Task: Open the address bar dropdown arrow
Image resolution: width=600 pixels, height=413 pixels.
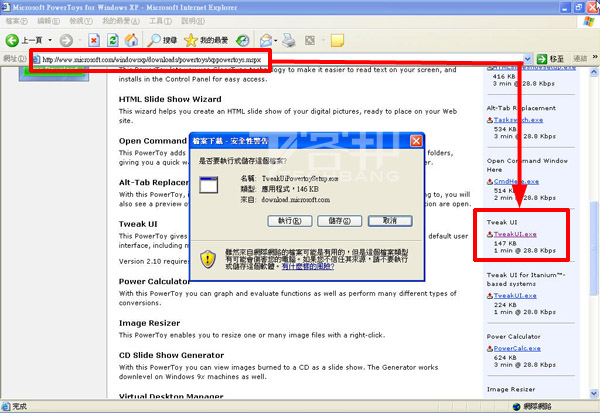Action: pos(528,59)
